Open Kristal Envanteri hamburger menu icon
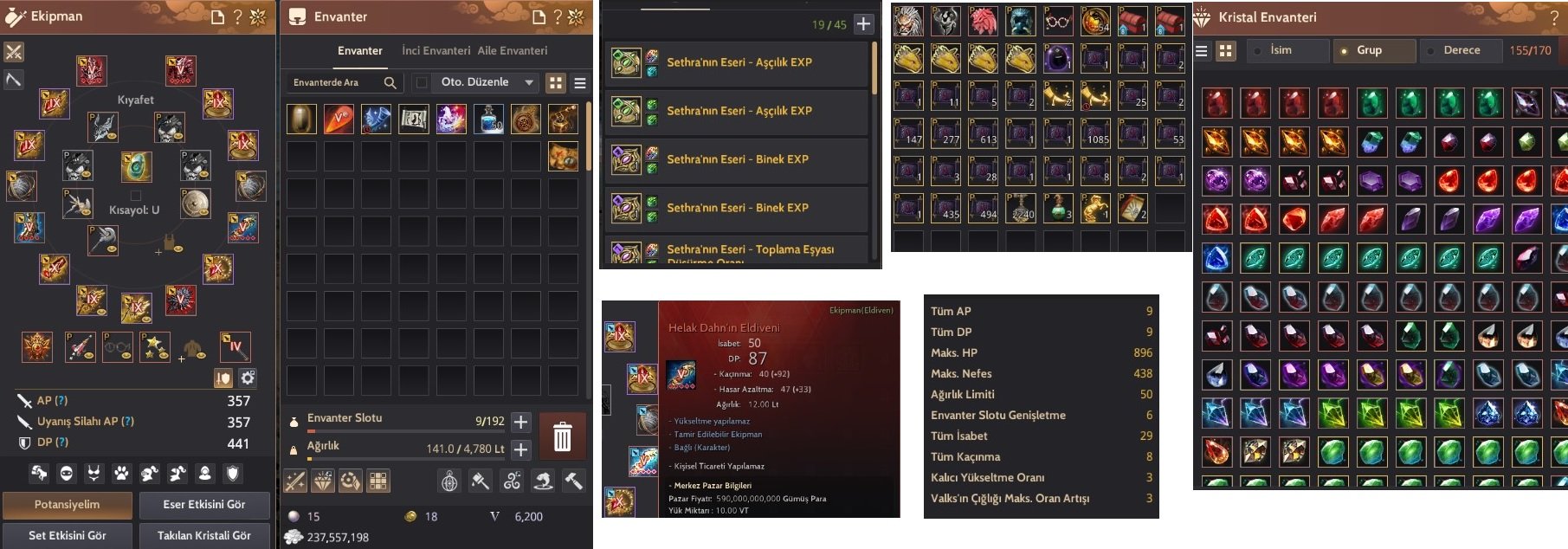 (x=1202, y=51)
